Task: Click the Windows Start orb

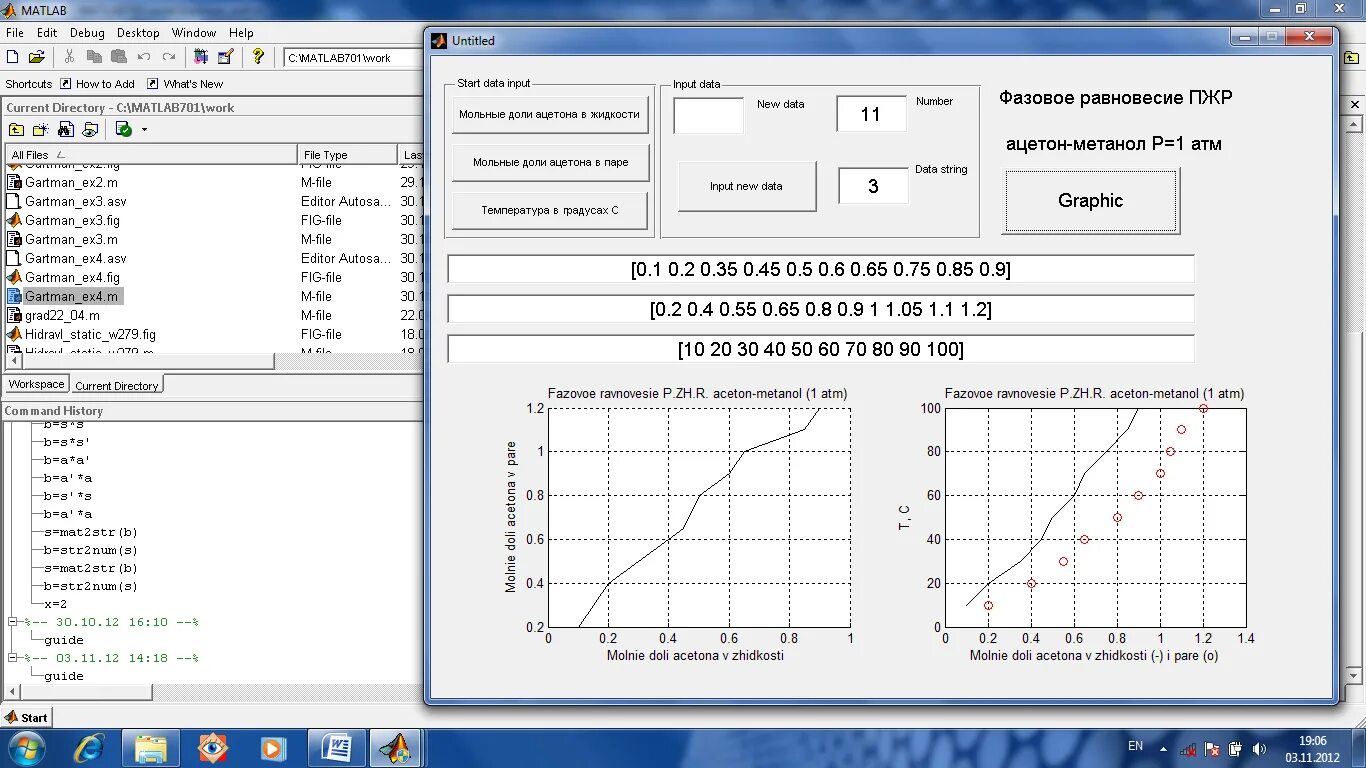Action: (26, 747)
